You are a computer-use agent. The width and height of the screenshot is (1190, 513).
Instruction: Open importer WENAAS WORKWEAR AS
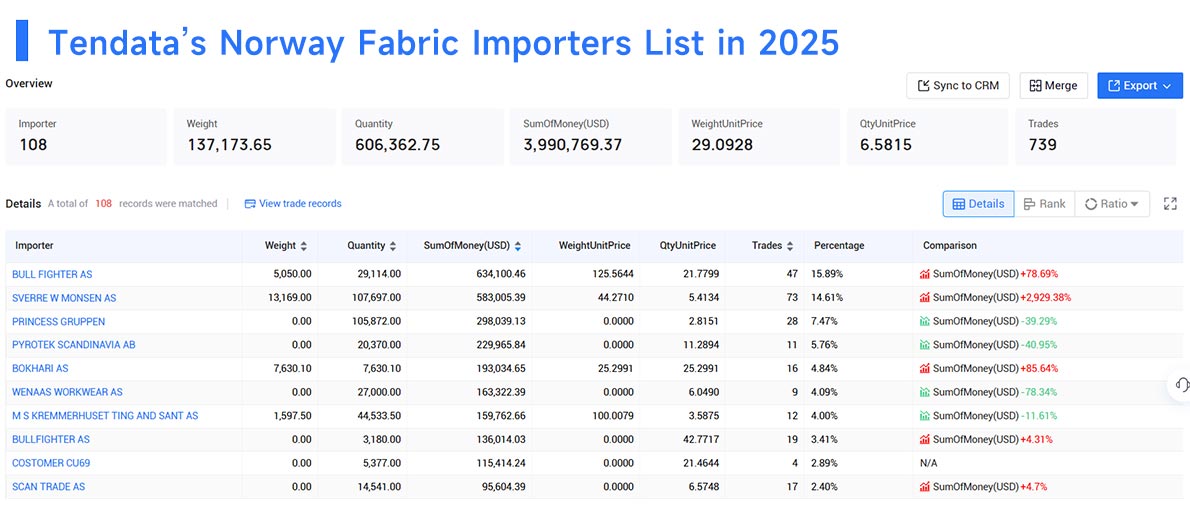pyautogui.click(x=68, y=392)
